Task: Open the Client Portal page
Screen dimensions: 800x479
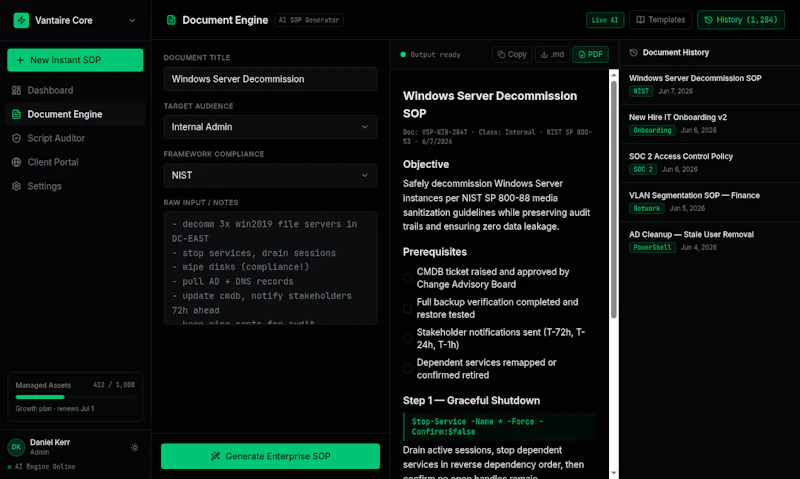Action: point(75,162)
